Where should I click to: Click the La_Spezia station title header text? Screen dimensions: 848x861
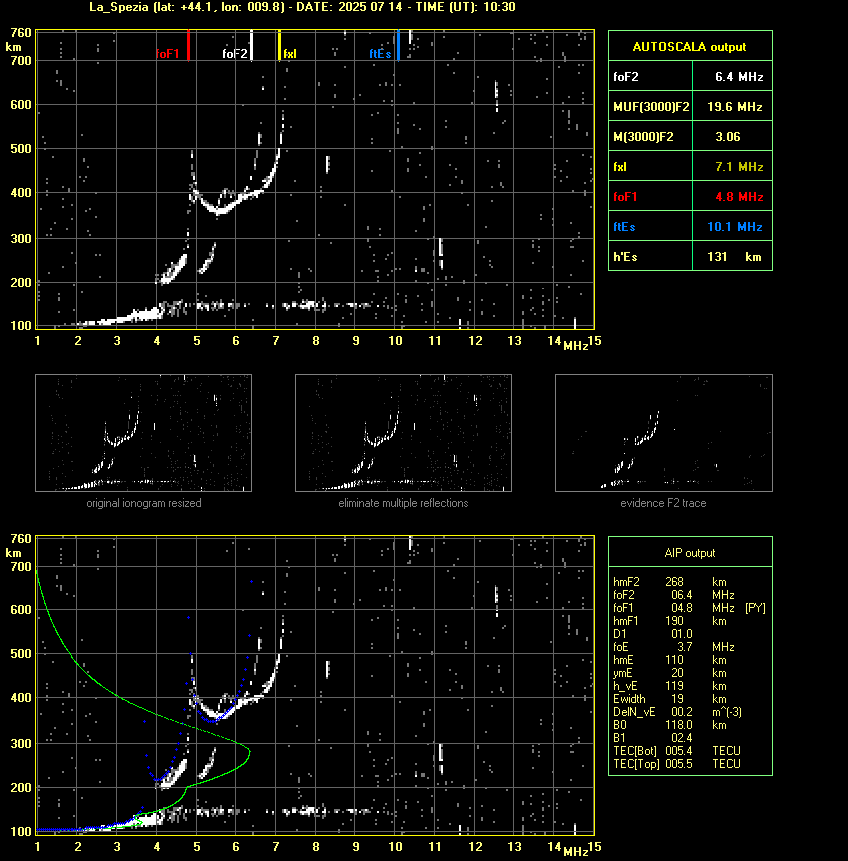coord(302,7)
